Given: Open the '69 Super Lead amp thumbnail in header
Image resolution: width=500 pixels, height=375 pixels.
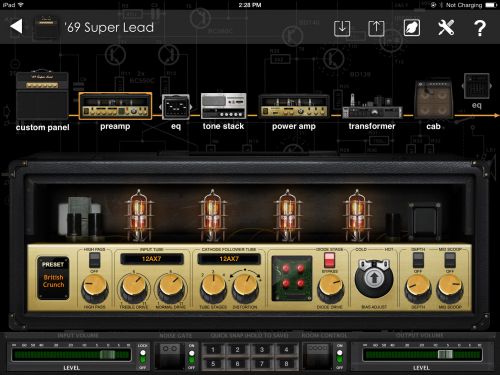Looking at the screenshot, I should (46, 28).
